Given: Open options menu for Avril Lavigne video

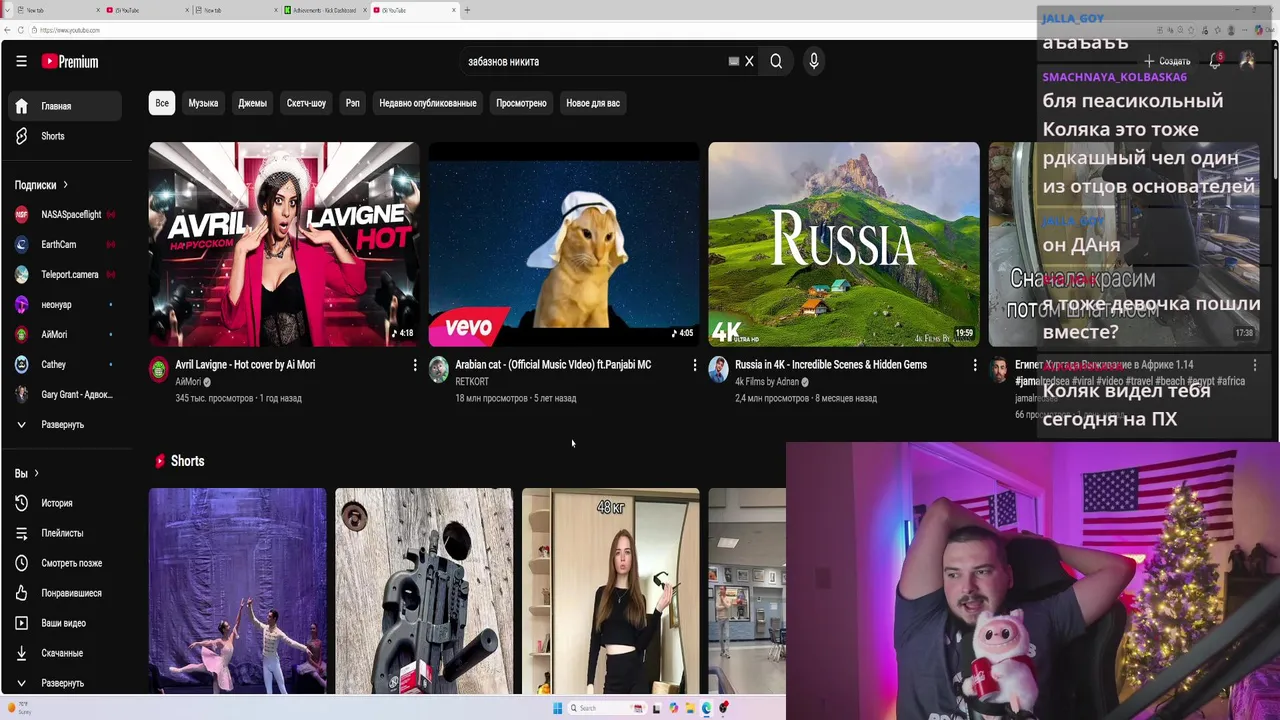Looking at the screenshot, I should pyautogui.click(x=415, y=365).
